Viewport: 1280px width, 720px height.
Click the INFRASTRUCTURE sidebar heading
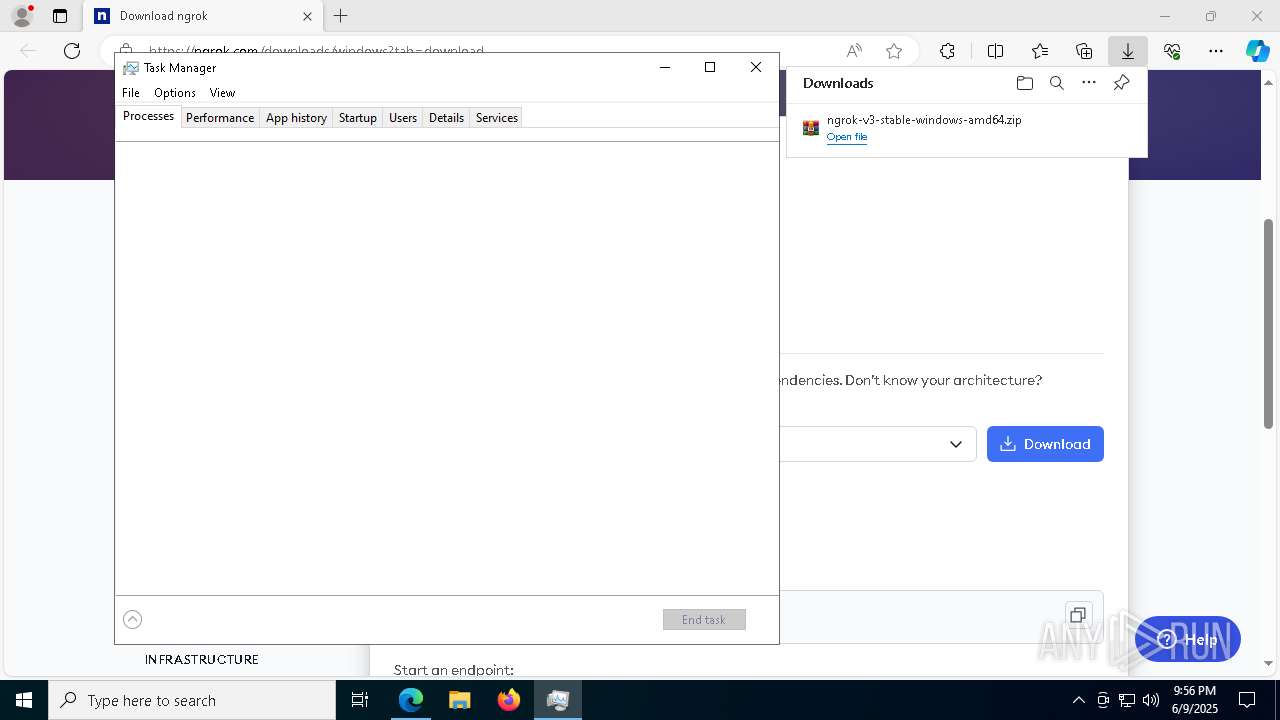(202, 660)
